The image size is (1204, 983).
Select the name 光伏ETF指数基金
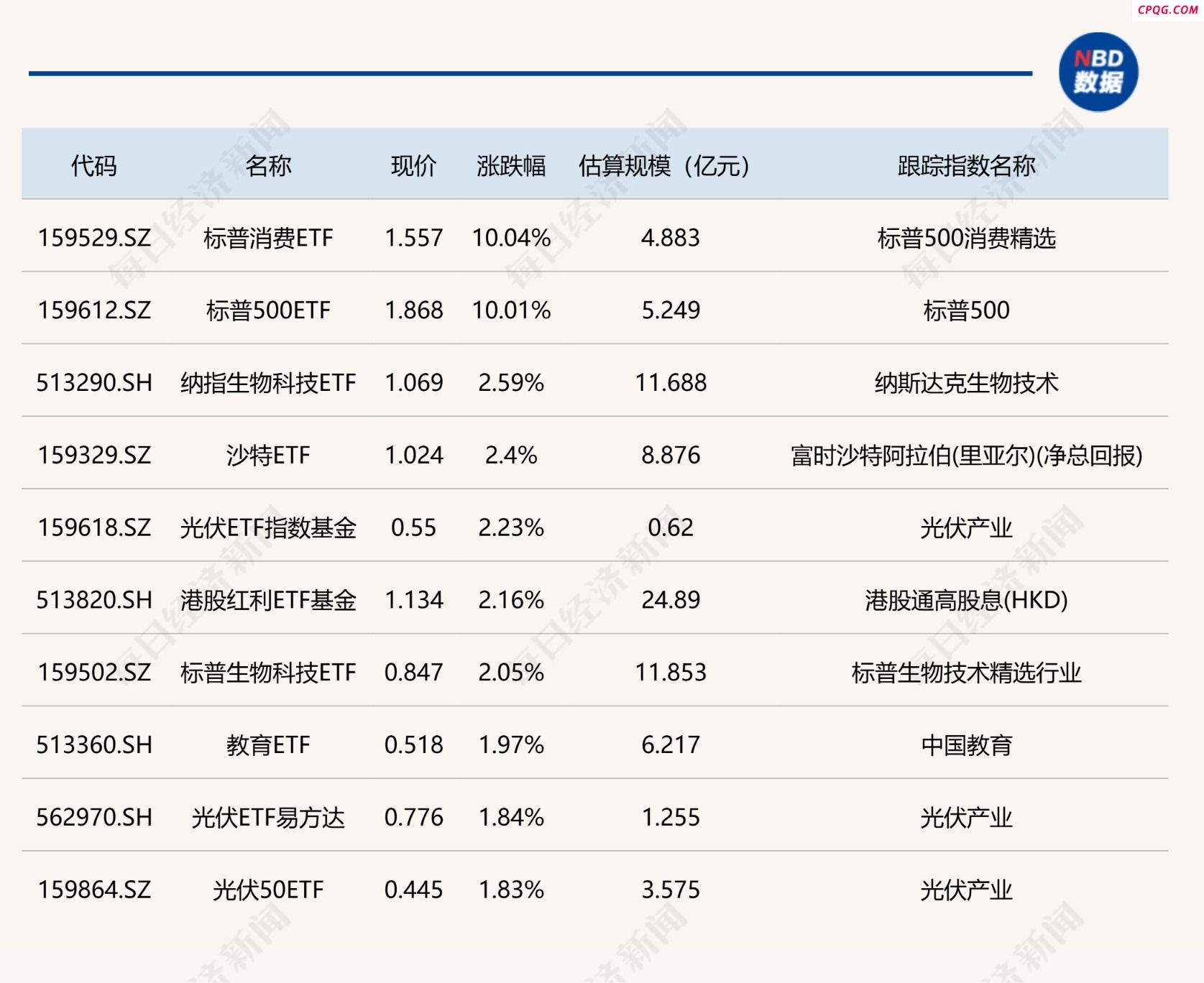(x=268, y=528)
